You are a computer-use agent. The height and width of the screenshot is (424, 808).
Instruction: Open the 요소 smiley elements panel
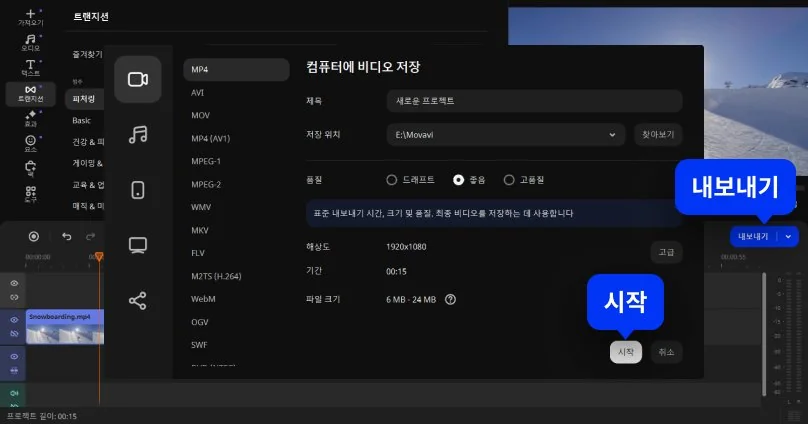click(x=30, y=143)
